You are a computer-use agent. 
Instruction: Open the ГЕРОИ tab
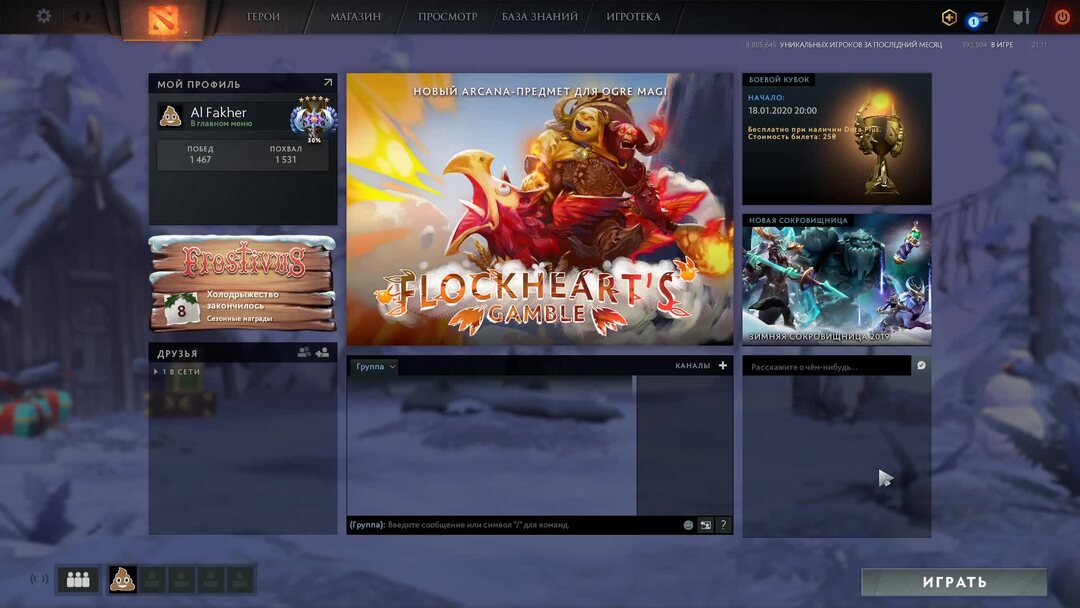[263, 17]
